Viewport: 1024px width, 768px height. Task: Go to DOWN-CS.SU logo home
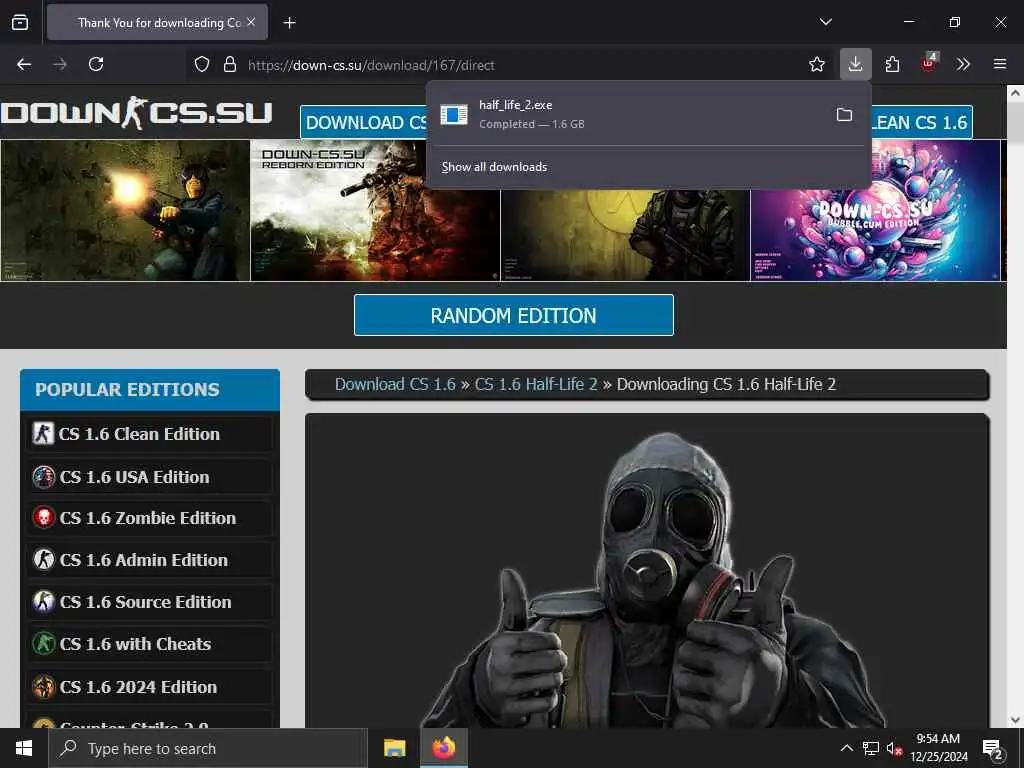[x=136, y=112]
